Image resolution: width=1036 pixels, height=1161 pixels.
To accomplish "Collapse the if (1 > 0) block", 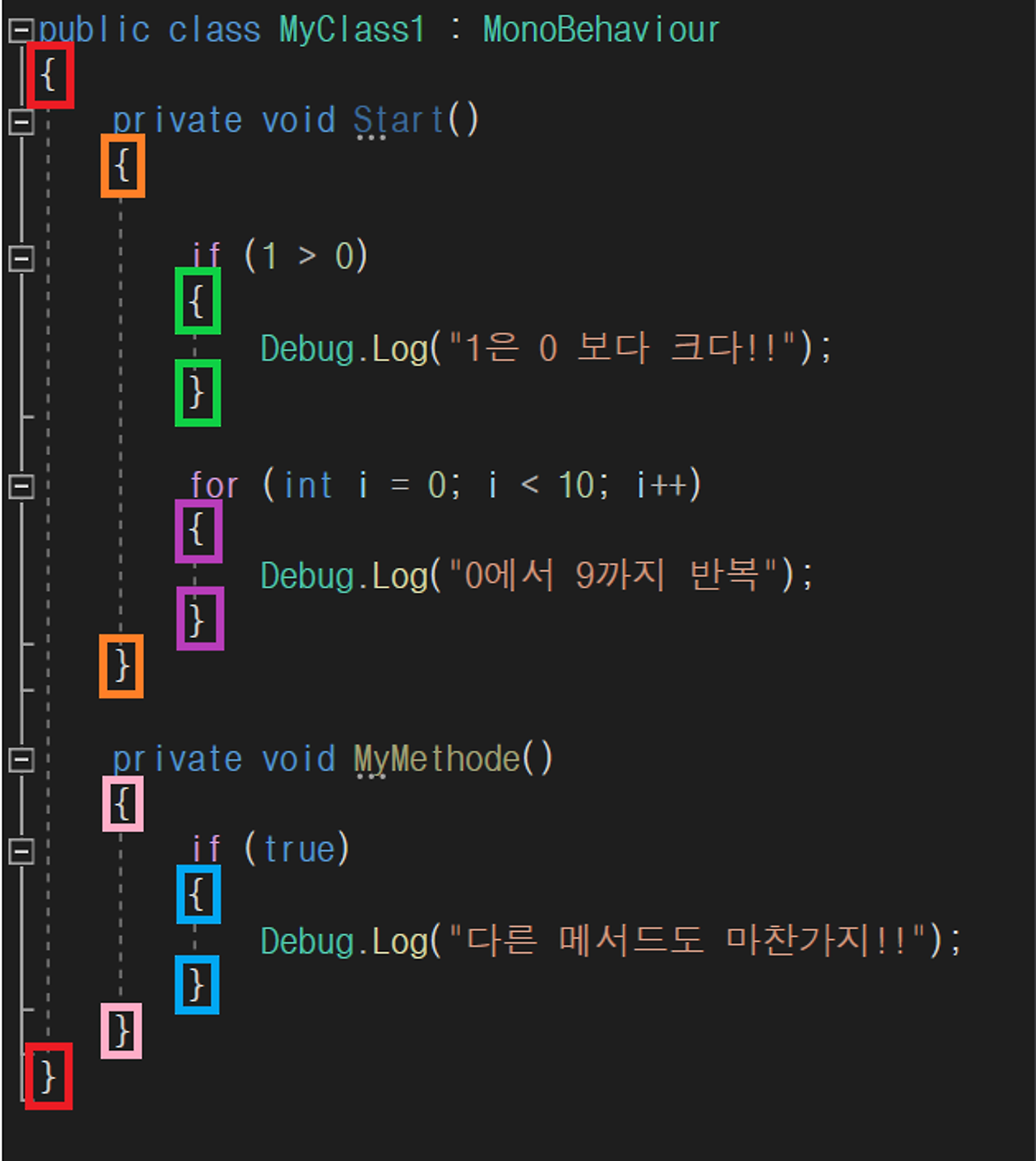I will [21, 258].
